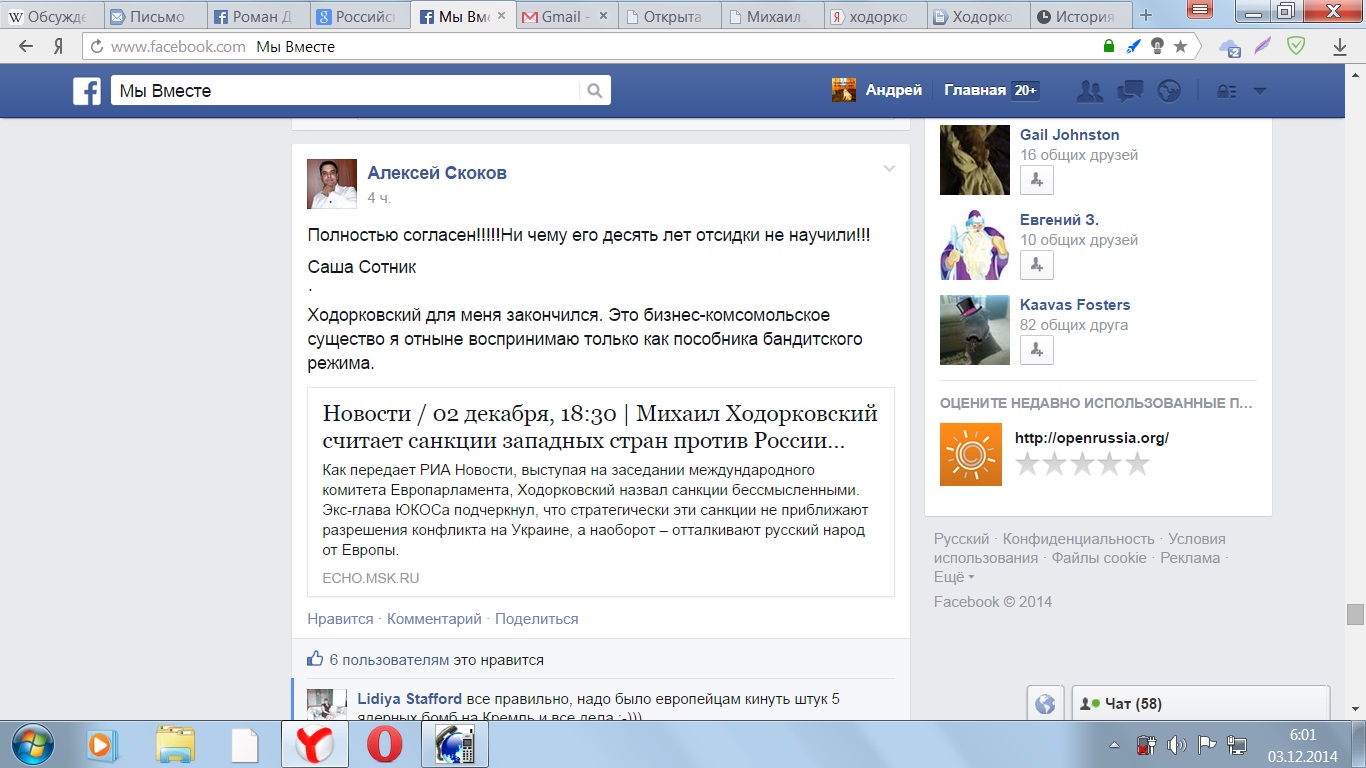Switch to the 'История' tab
This screenshot has height=768, width=1366.
coord(1082,16)
